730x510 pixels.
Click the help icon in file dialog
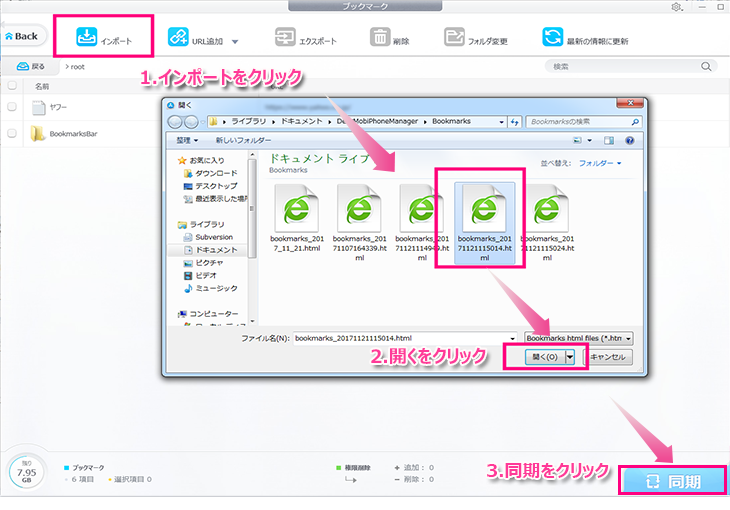[630, 140]
